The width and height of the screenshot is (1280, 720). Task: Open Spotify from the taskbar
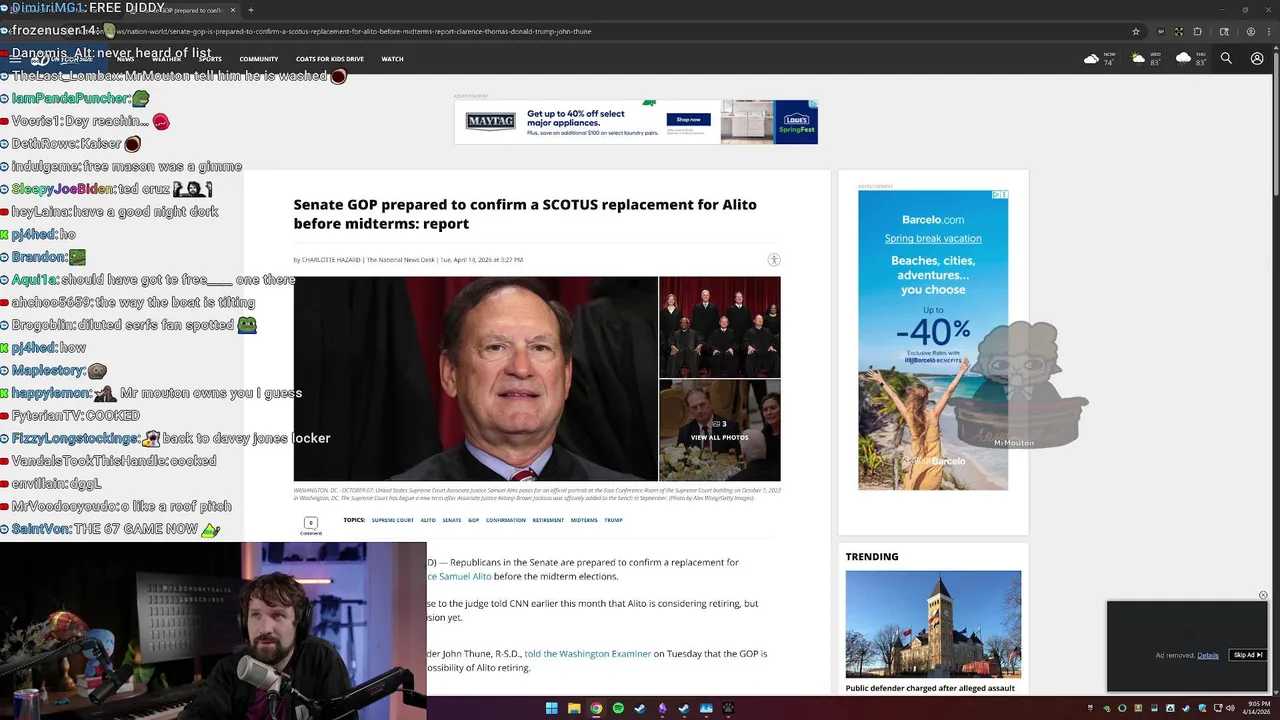point(617,708)
